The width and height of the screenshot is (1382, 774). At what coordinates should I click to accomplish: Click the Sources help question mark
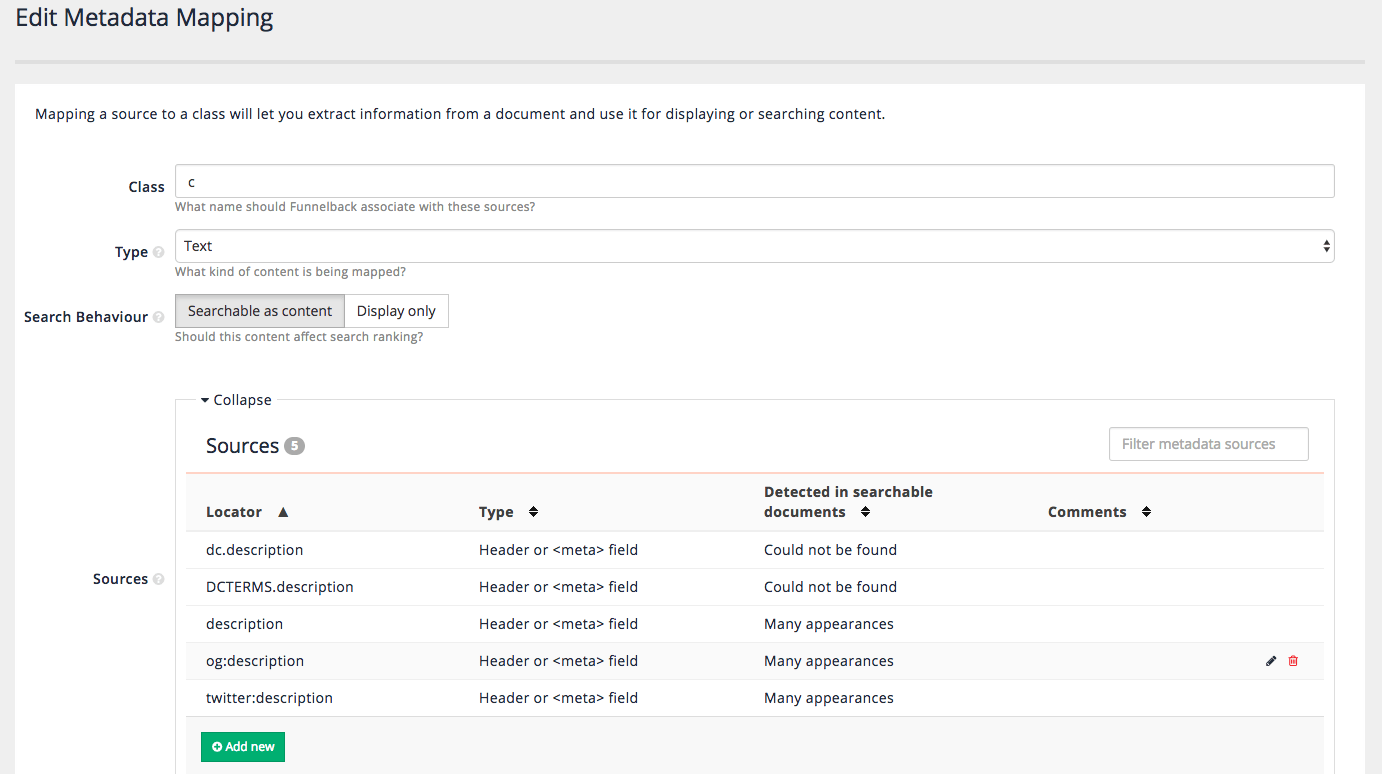159,579
